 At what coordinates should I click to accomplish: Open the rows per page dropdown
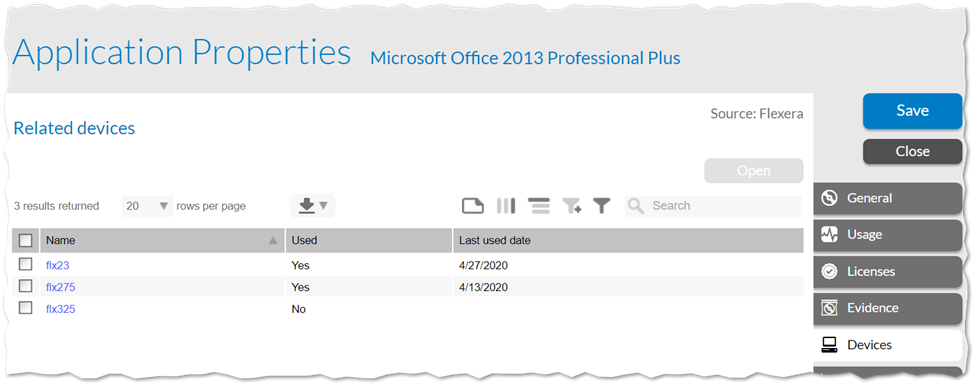[147, 206]
